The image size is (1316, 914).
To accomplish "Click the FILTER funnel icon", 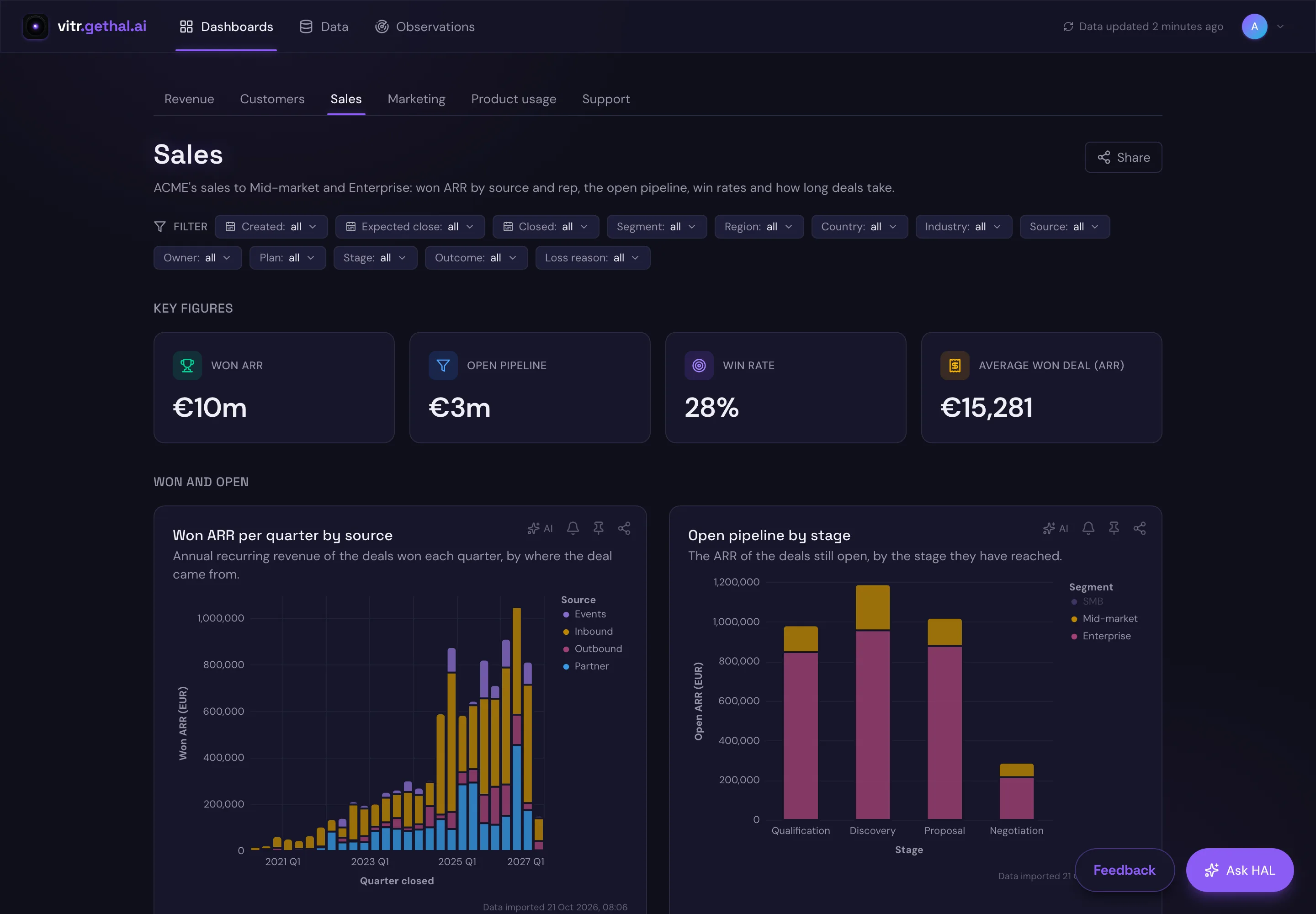I will 160,227.
